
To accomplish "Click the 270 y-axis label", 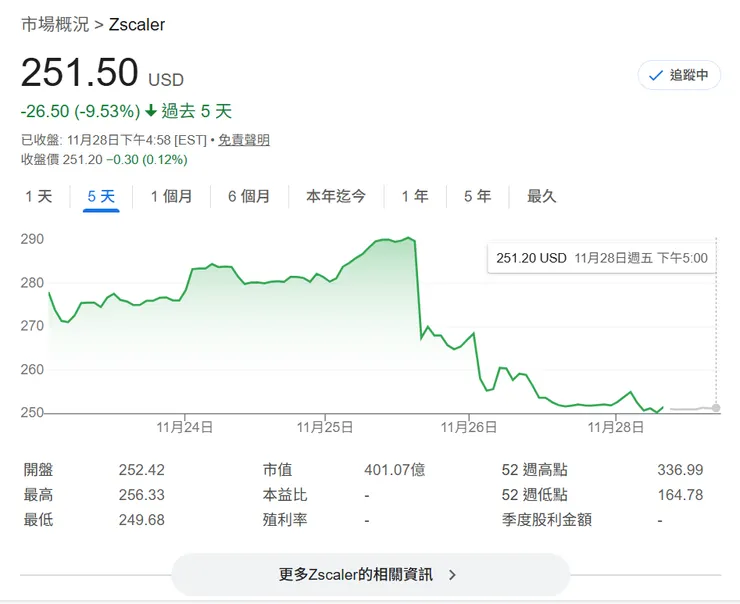I will (x=32, y=326).
